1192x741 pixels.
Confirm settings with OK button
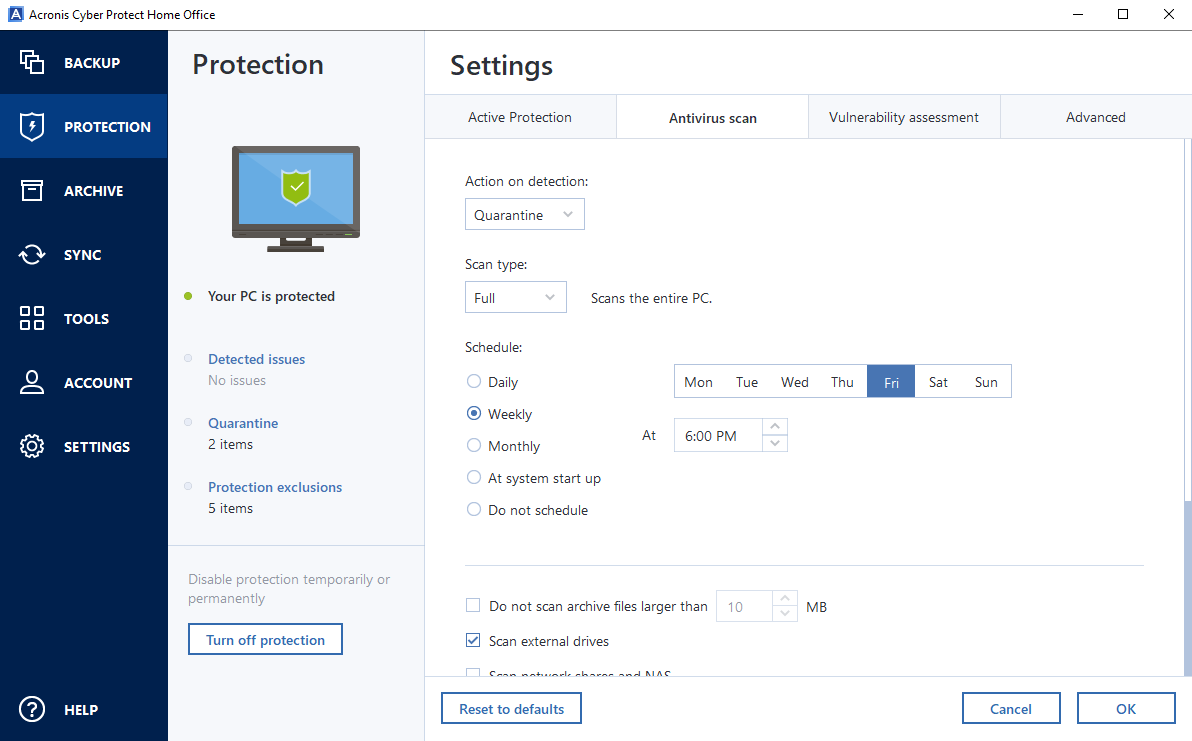click(1126, 708)
